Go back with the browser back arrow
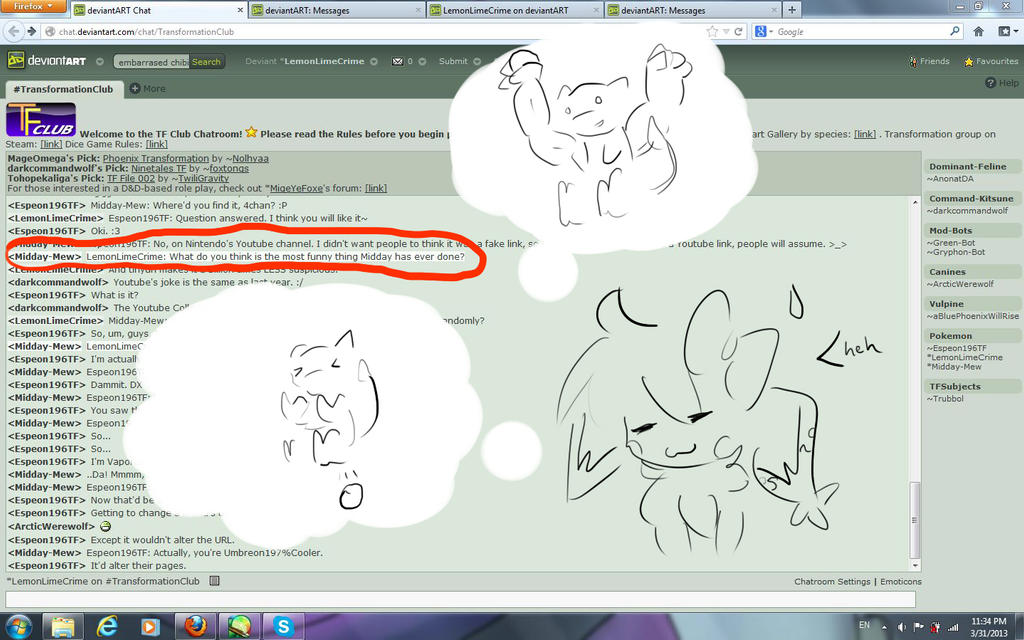The width and height of the screenshot is (1024, 640). [15, 31]
